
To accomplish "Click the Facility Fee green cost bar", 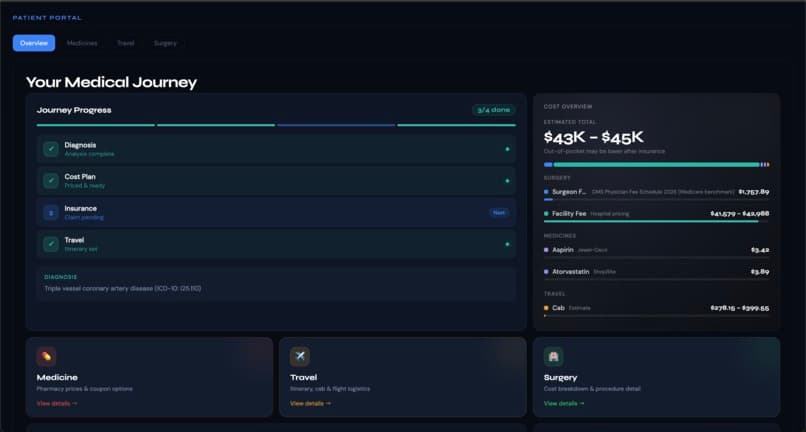I will (x=651, y=221).
